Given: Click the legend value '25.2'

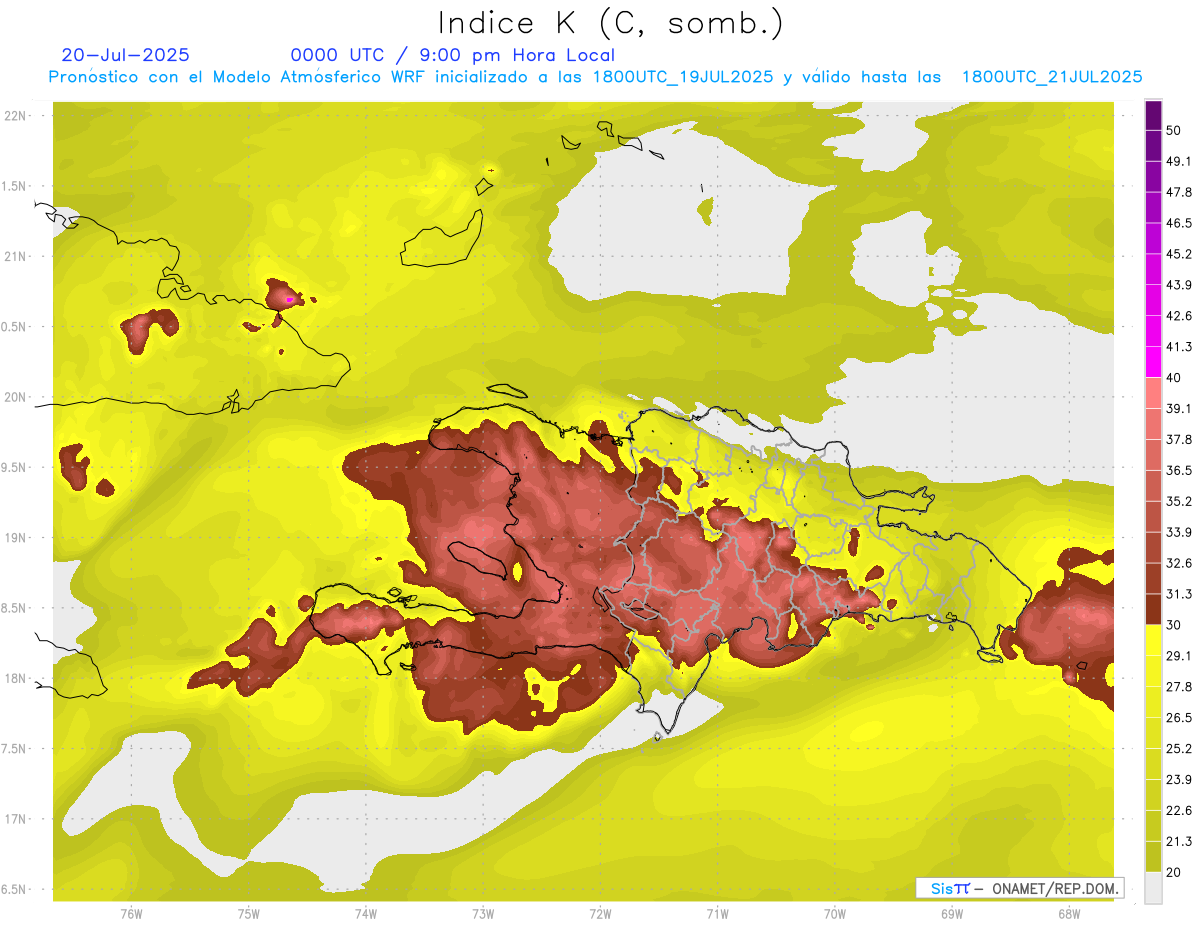Looking at the screenshot, I should 1179,749.
